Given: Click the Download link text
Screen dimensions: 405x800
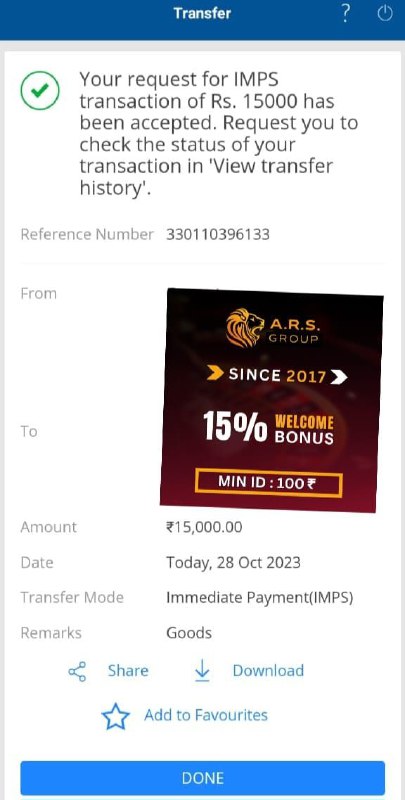Looking at the screenshot, I should coord(268,670).
